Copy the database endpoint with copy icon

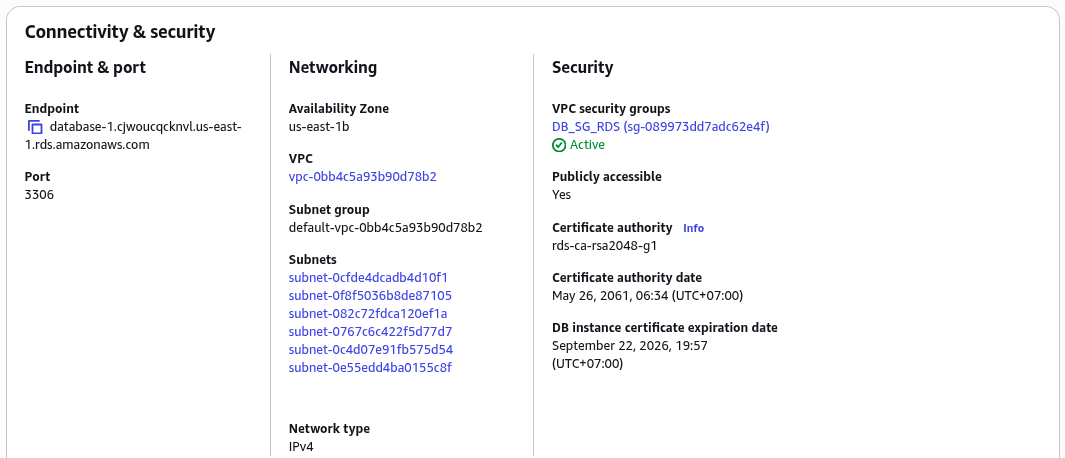[x=35, y=127]
